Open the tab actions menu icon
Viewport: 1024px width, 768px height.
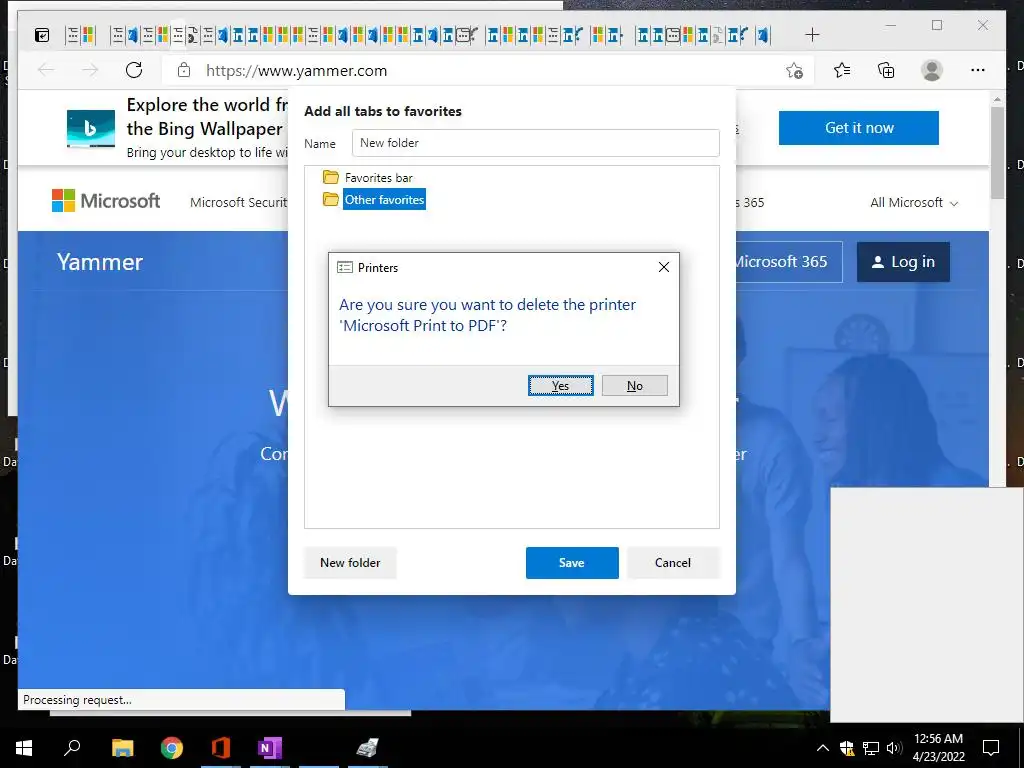tap(42, 35)
